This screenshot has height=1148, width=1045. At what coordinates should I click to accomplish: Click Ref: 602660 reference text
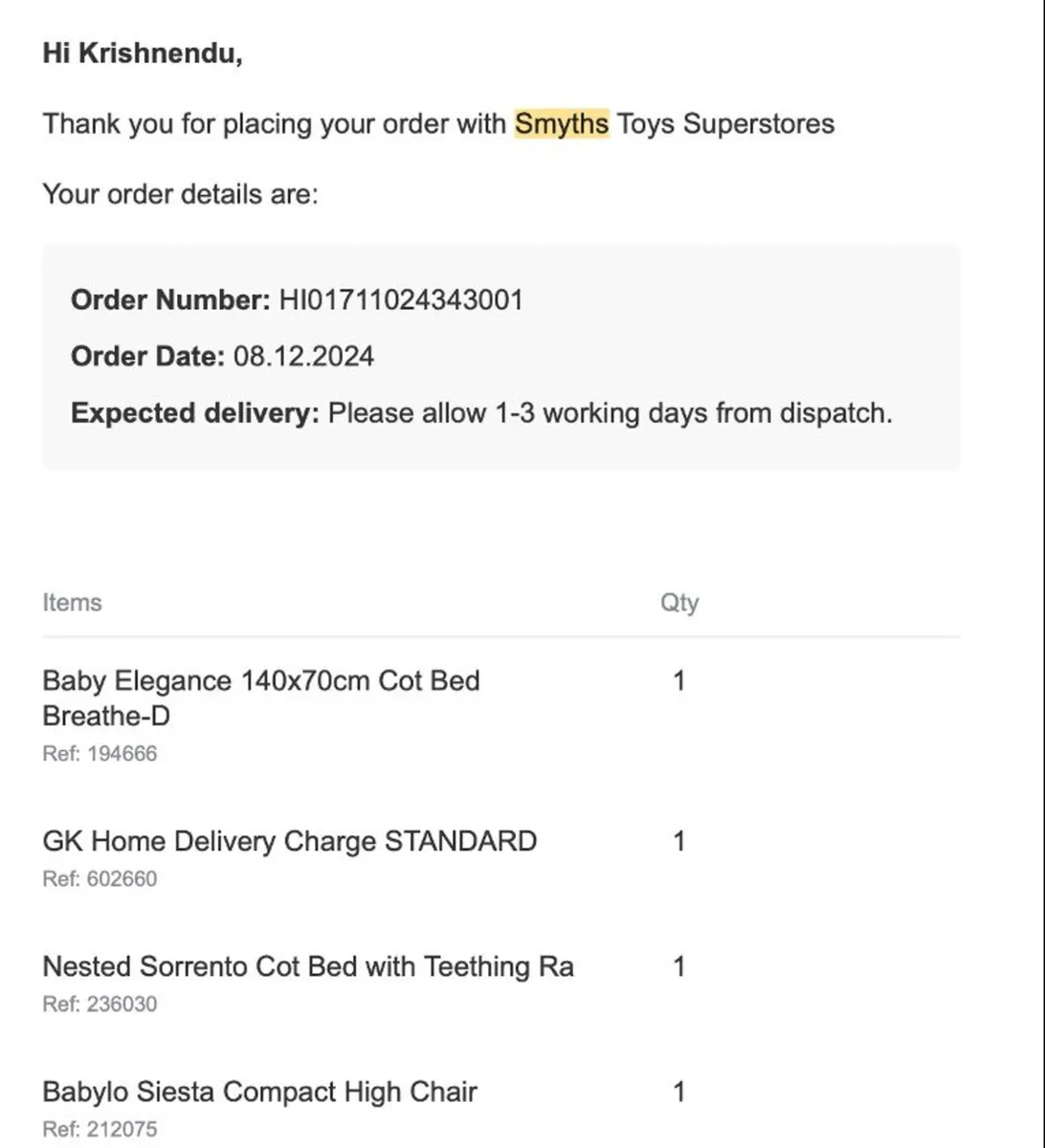click(100, 879)
